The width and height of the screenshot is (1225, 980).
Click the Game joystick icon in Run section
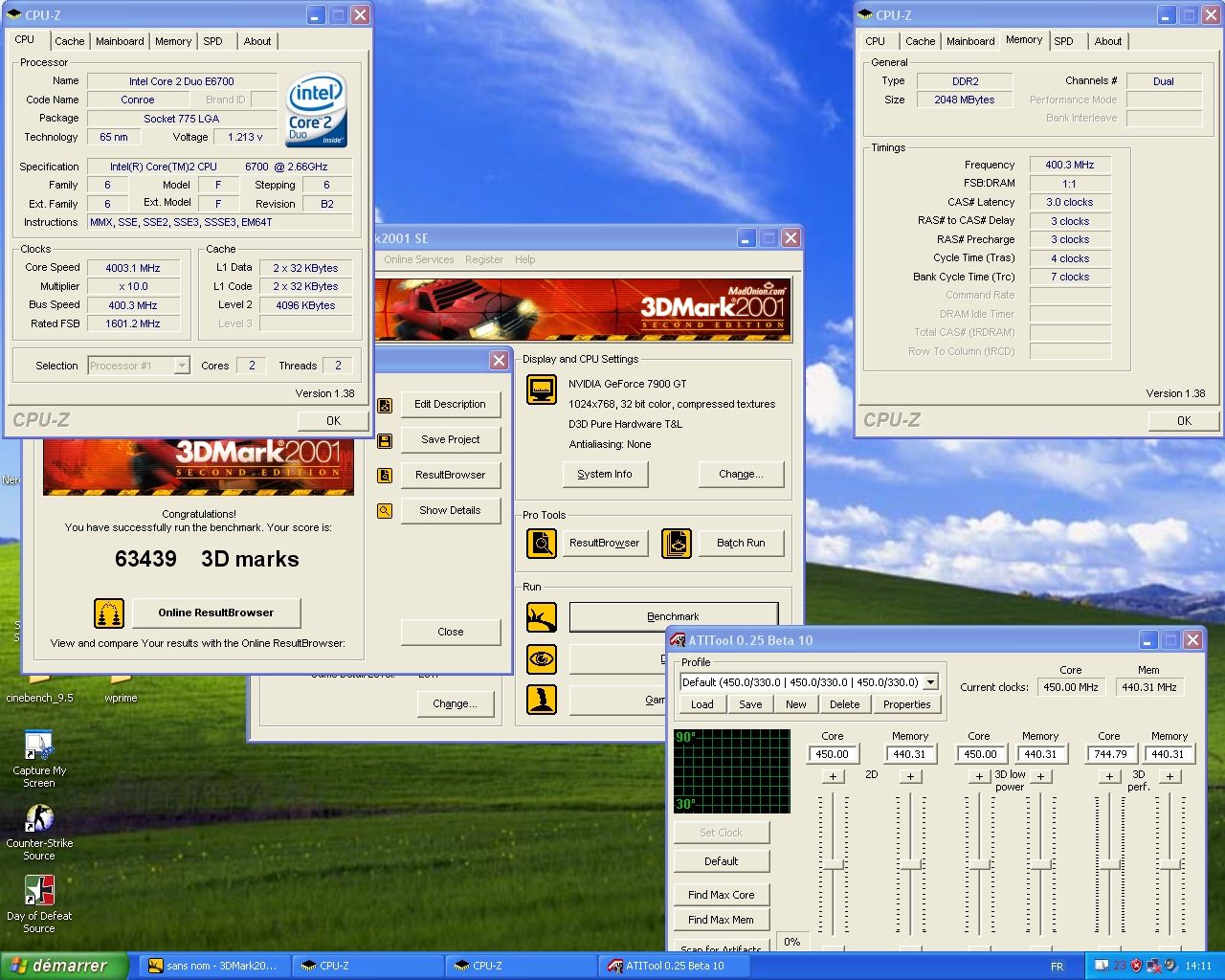coord(542,700)
